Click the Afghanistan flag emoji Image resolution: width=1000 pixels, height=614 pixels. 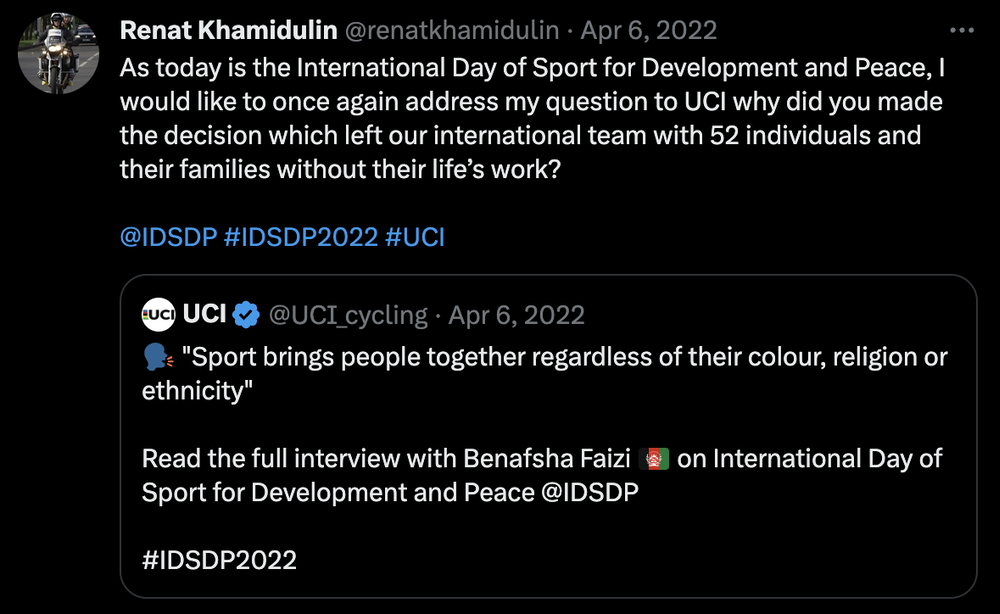[x=654, y=459]
